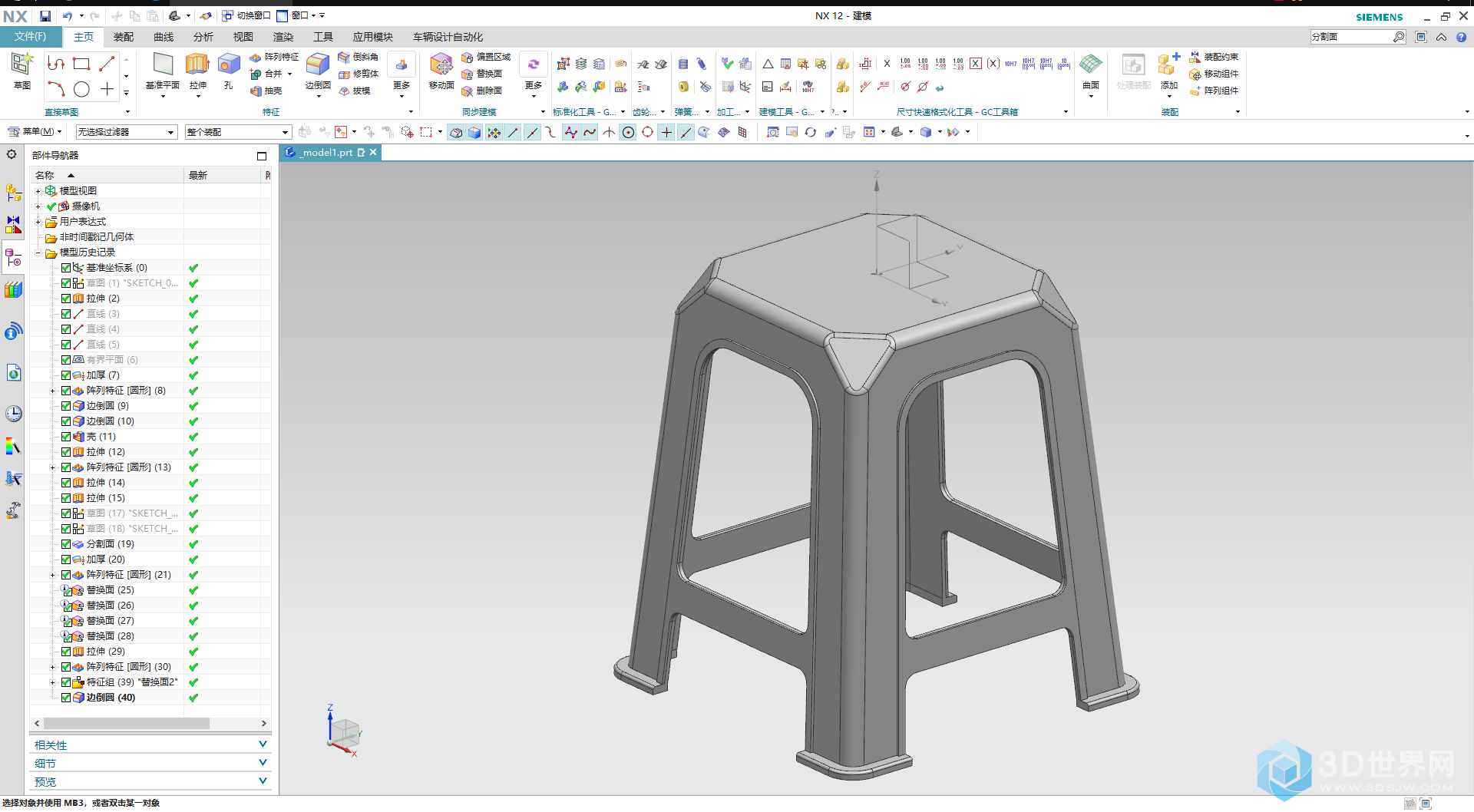Uncheck the 拉伸 (14) checkbox
This screenshot has width=1474, height=812.
click(x=66, y=483)
